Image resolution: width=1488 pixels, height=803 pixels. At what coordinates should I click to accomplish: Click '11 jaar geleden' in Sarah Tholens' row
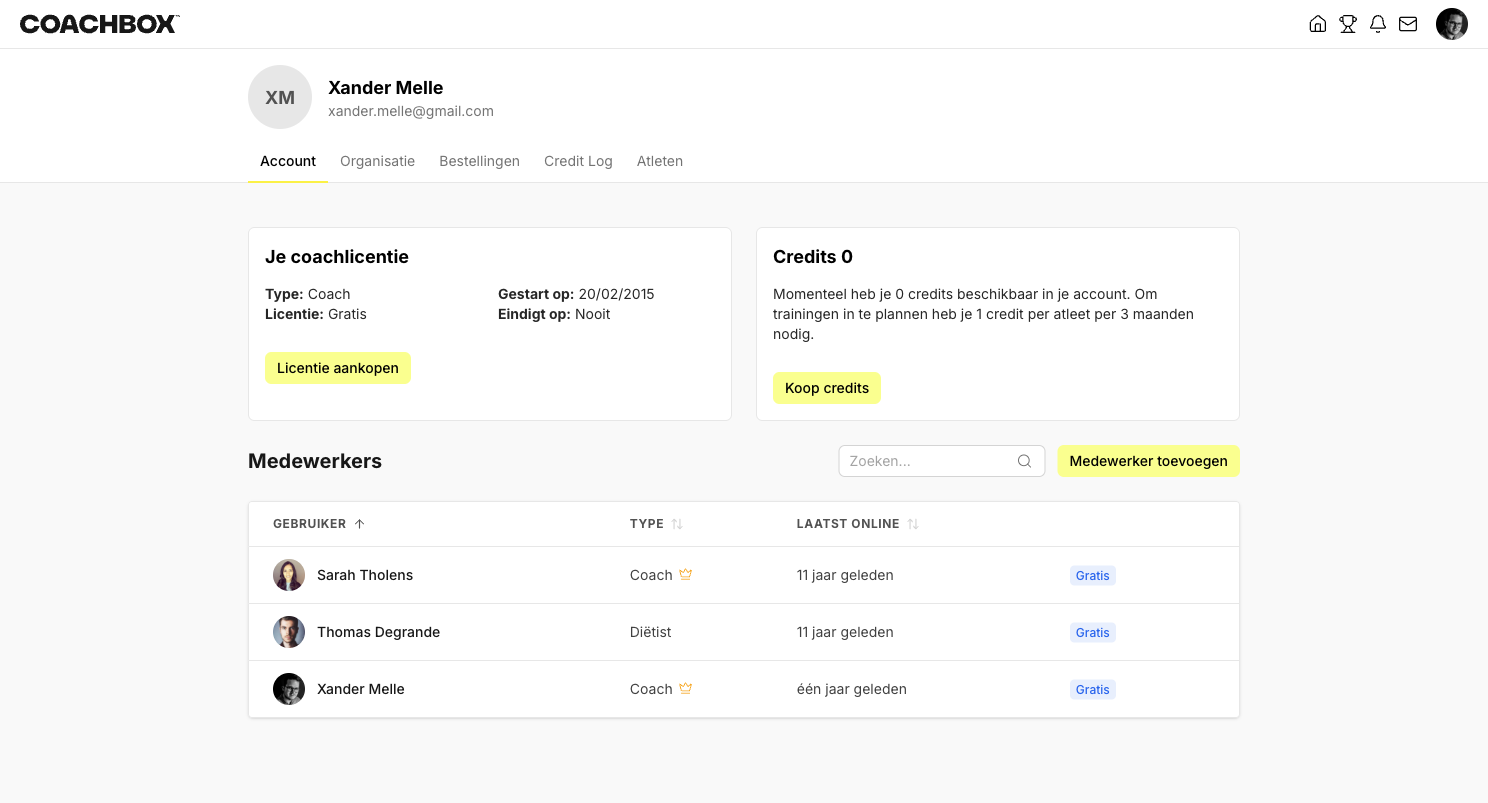point(845,575)
